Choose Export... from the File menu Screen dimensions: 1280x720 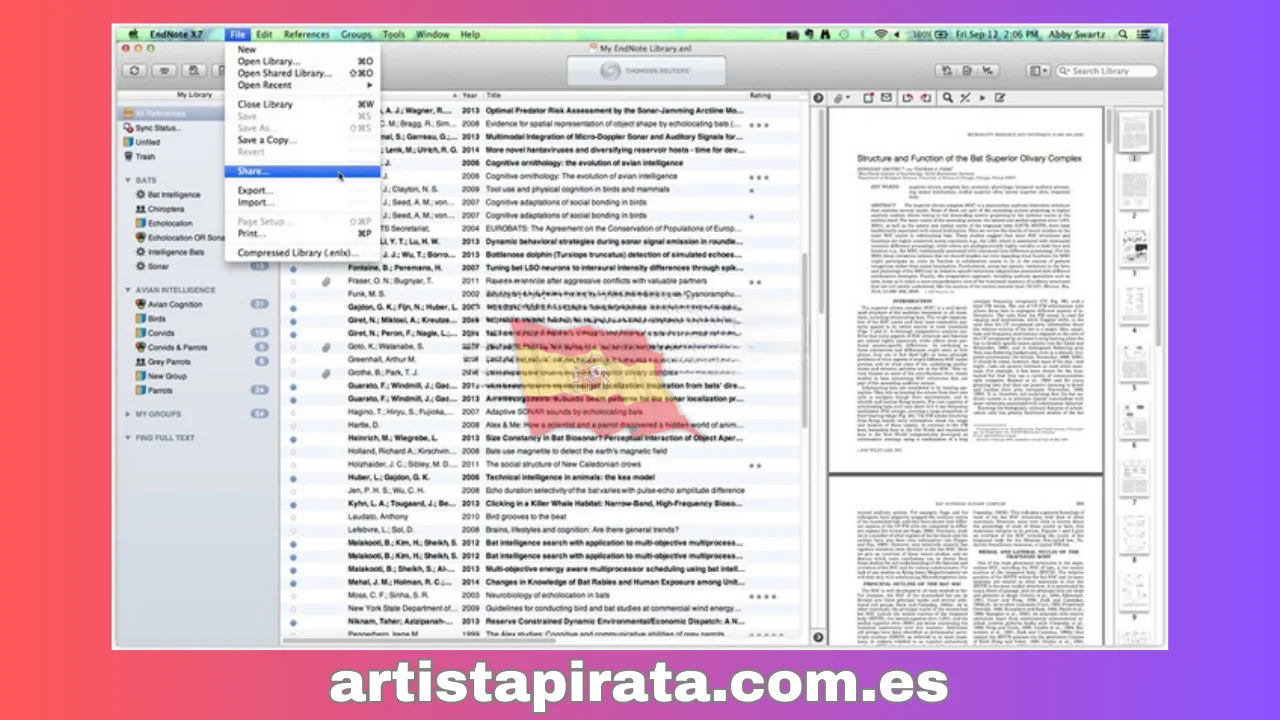coord(302,190)
